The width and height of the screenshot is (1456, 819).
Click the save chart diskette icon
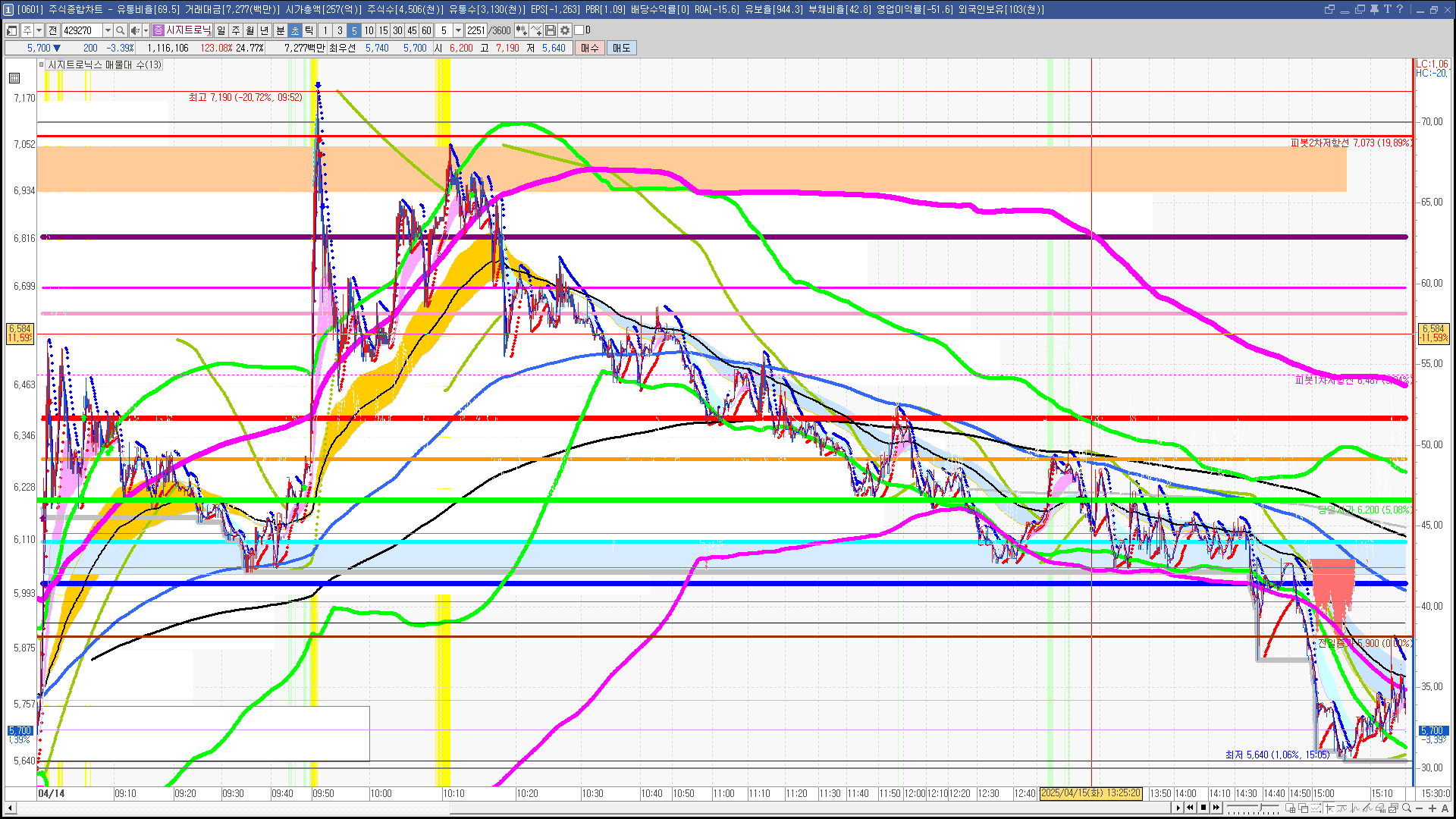pos(551,30)
